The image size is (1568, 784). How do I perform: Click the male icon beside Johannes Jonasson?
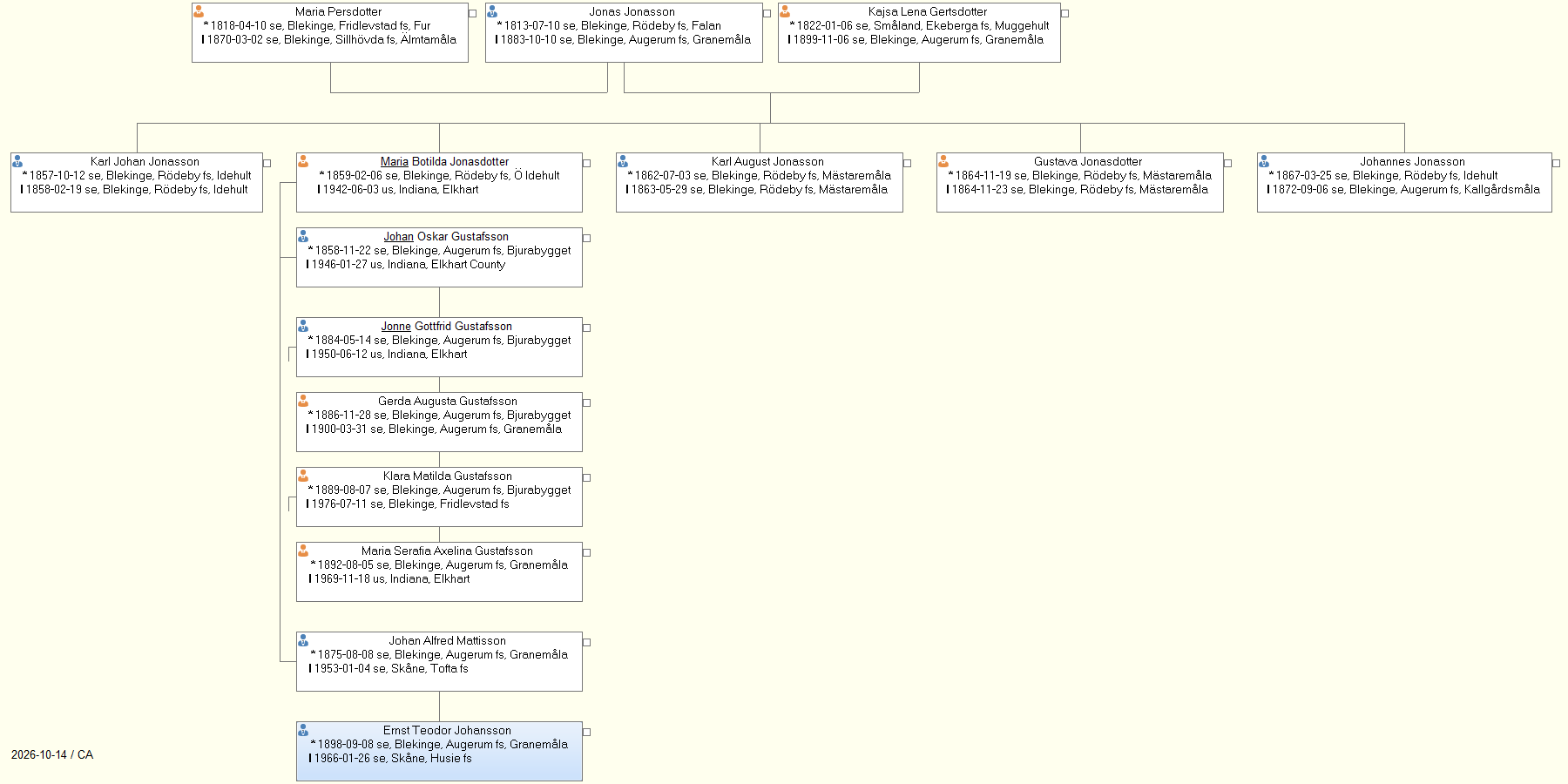click(1264, 161)
